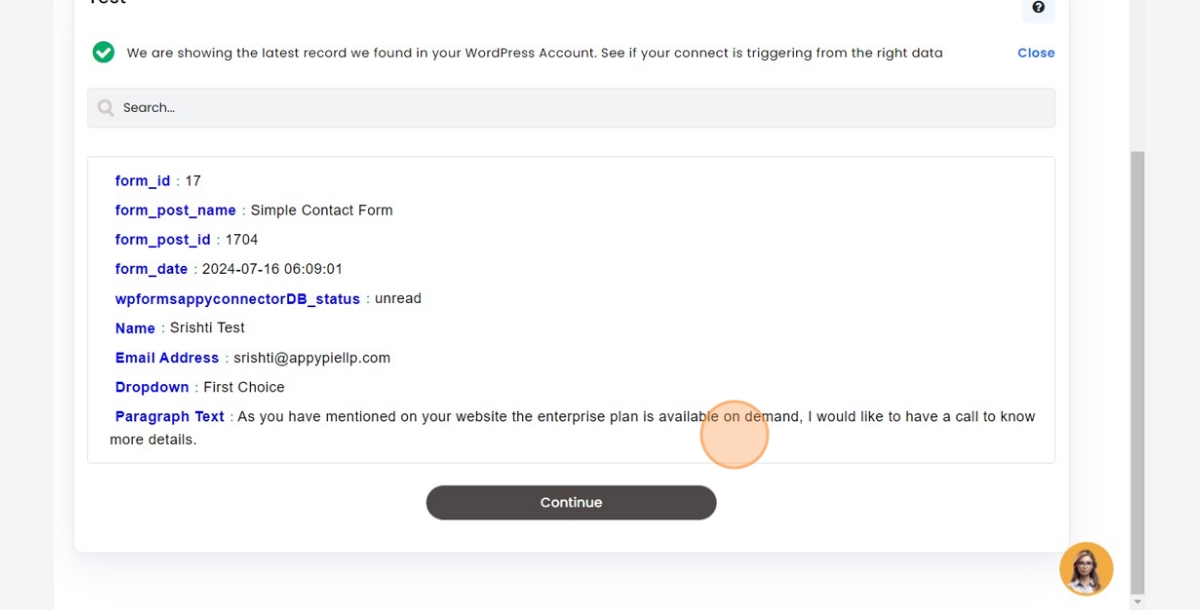Select the Dropdown field label

(152, 387)
